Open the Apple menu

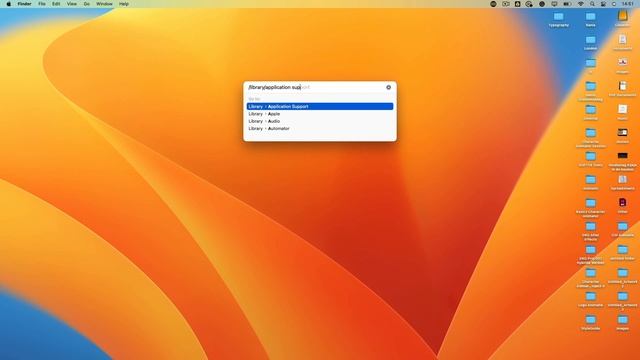tap(9, 4)
